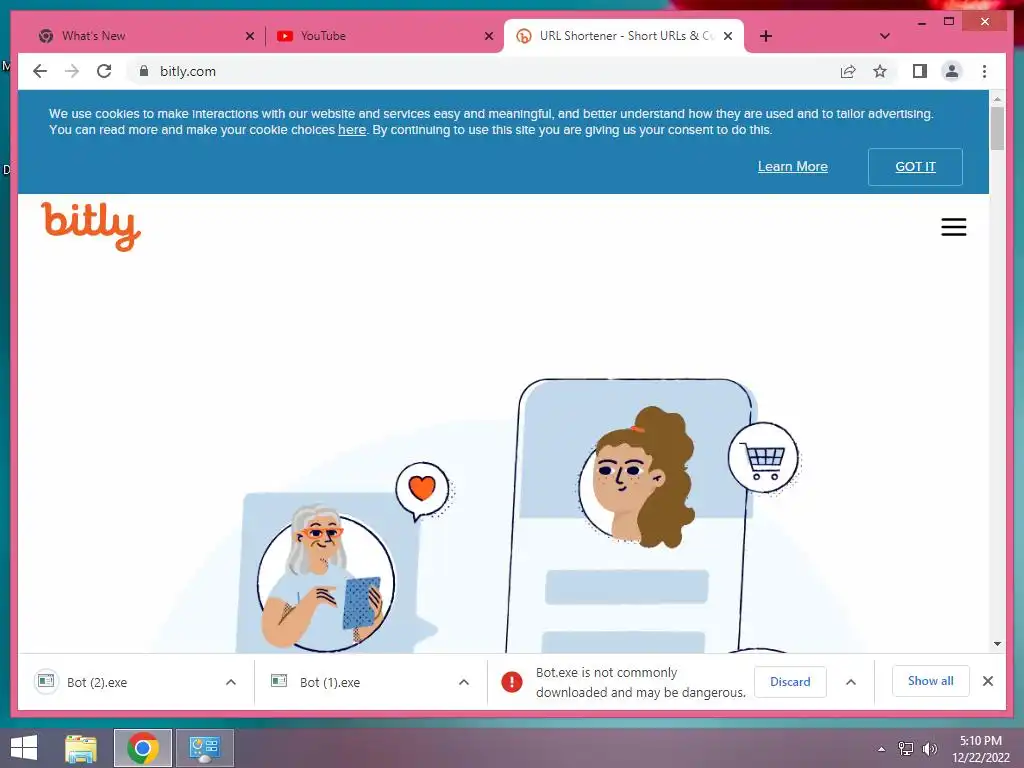Open the Chrome side panel
This screenshot has height=768, width=1024.
(x=920, y=71)
